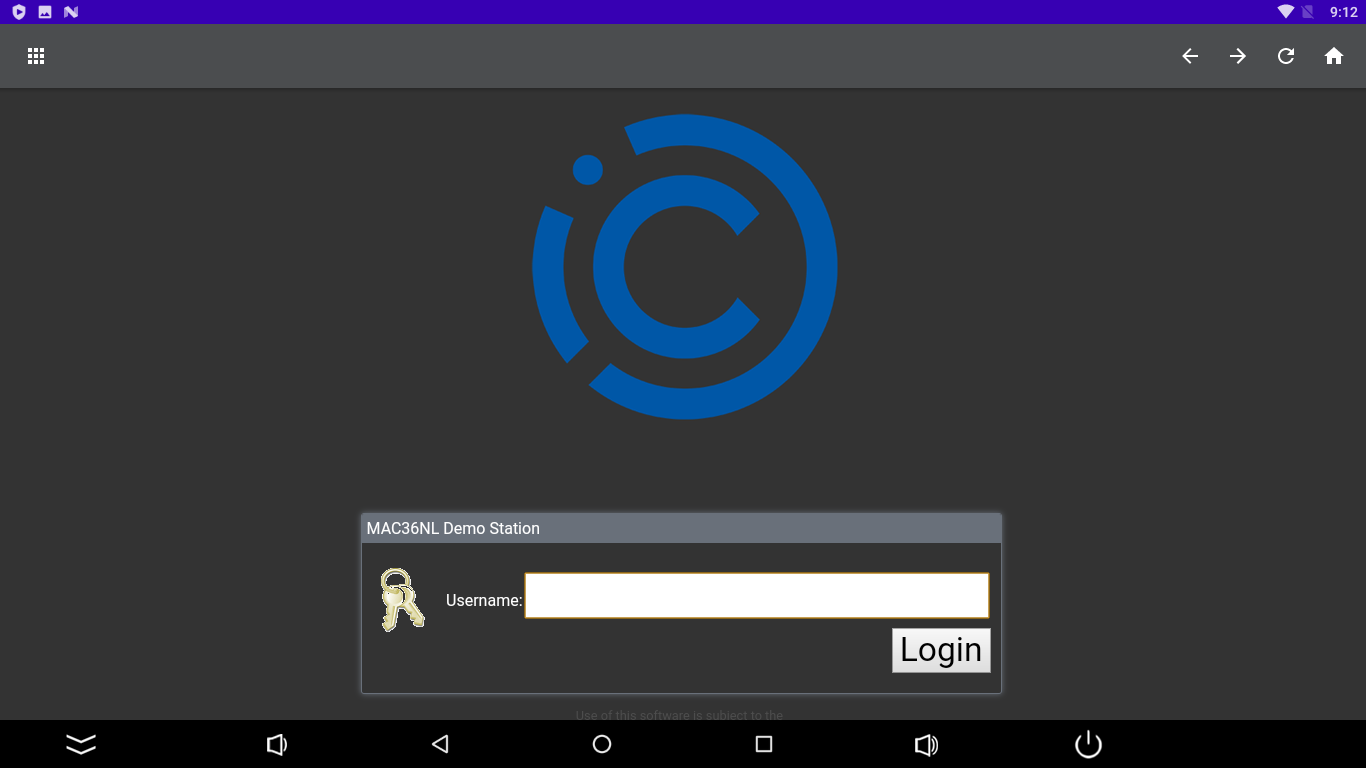Raise volume with the volume up icon
This screenshot has height=768, width=1366.
926,744
